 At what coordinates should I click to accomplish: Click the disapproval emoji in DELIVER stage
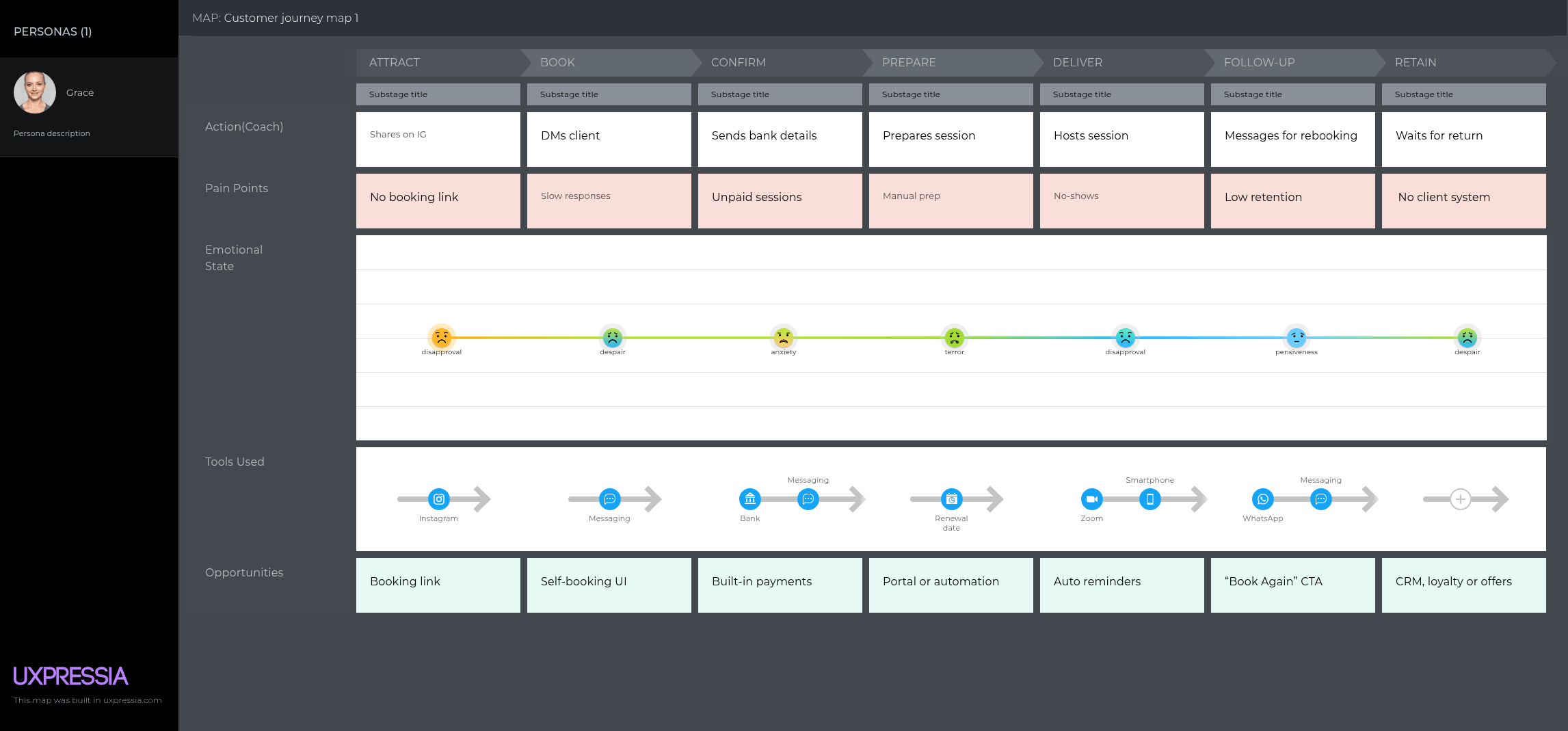tap(1126, 337)
